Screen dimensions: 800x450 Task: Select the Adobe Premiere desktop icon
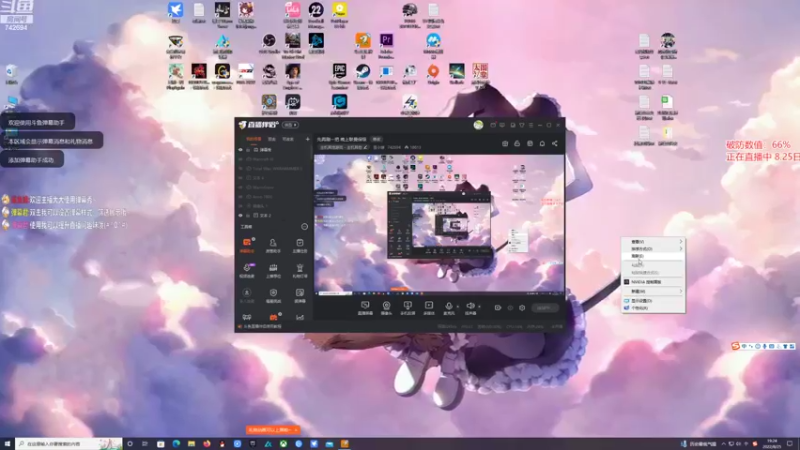(x=386, y=46)
